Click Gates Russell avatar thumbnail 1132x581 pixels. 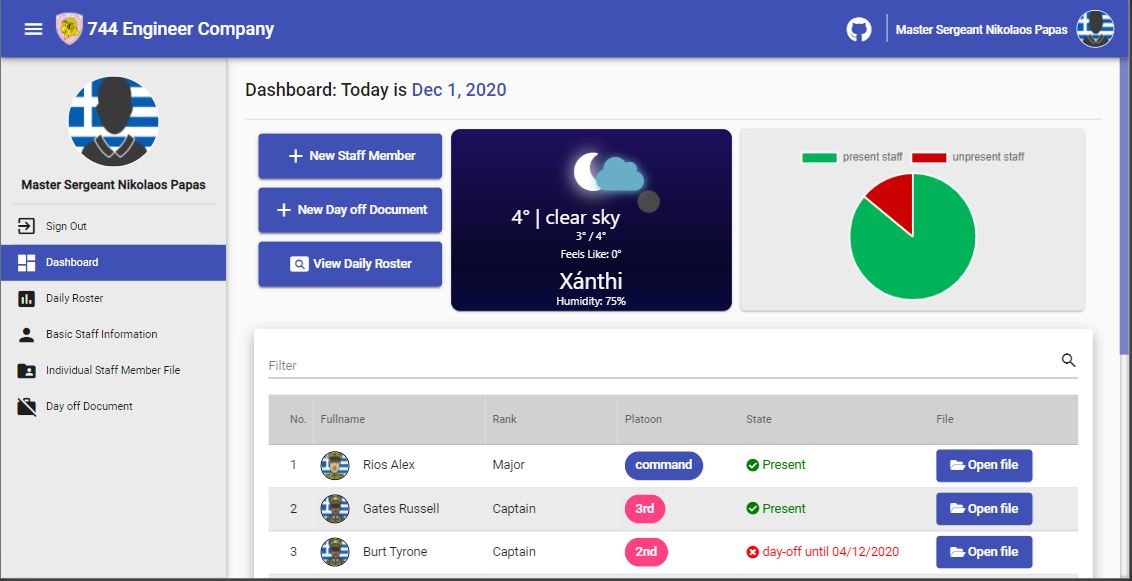click(x=335, y=509)
